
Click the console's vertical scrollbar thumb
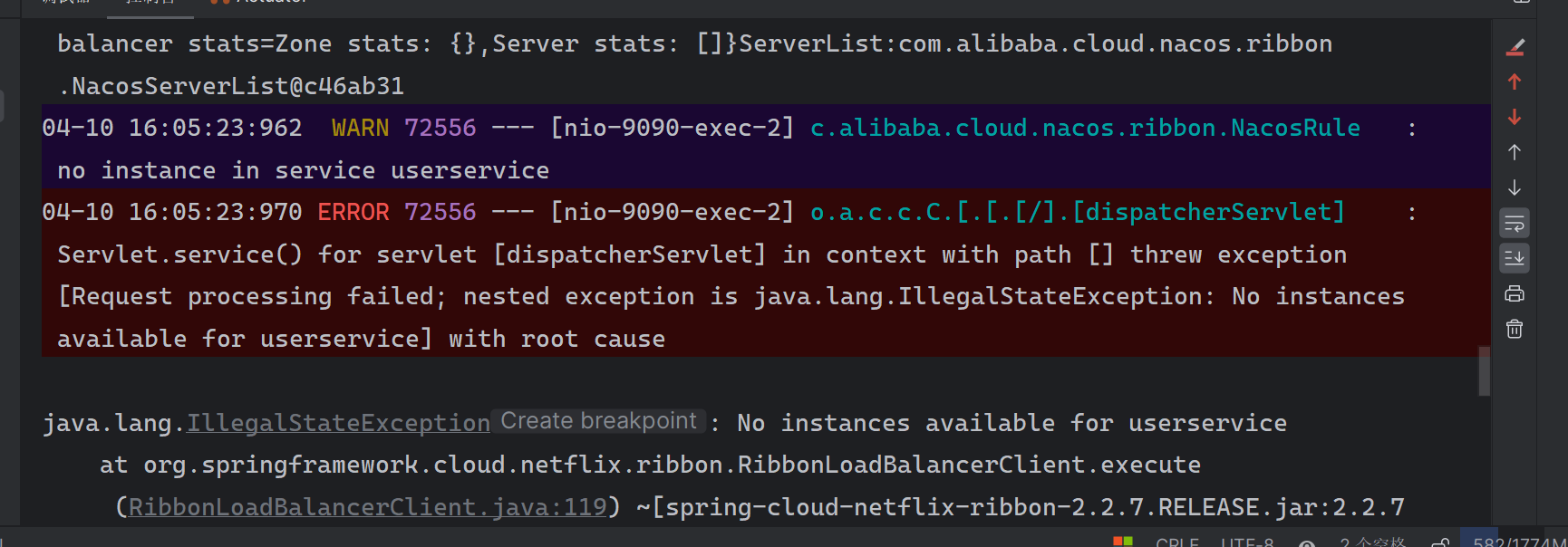[x=1485, y=371]
